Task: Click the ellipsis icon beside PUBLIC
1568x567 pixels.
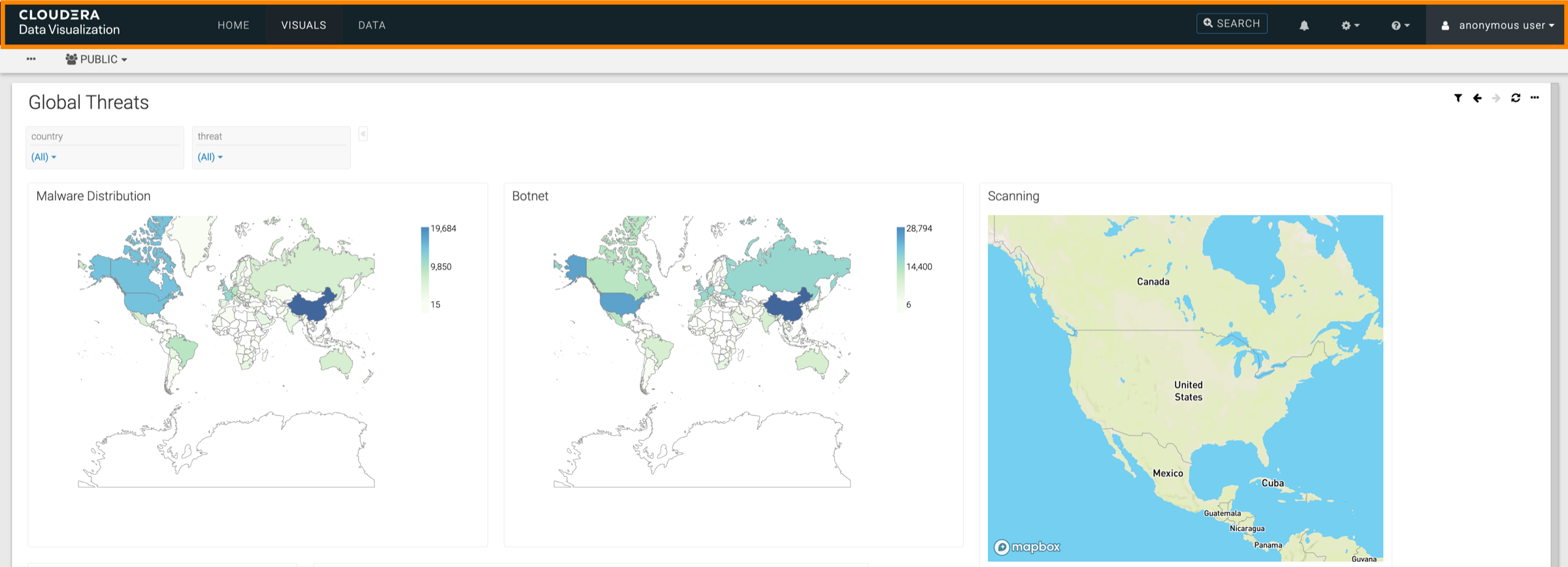Action: (x=31, y=59)
